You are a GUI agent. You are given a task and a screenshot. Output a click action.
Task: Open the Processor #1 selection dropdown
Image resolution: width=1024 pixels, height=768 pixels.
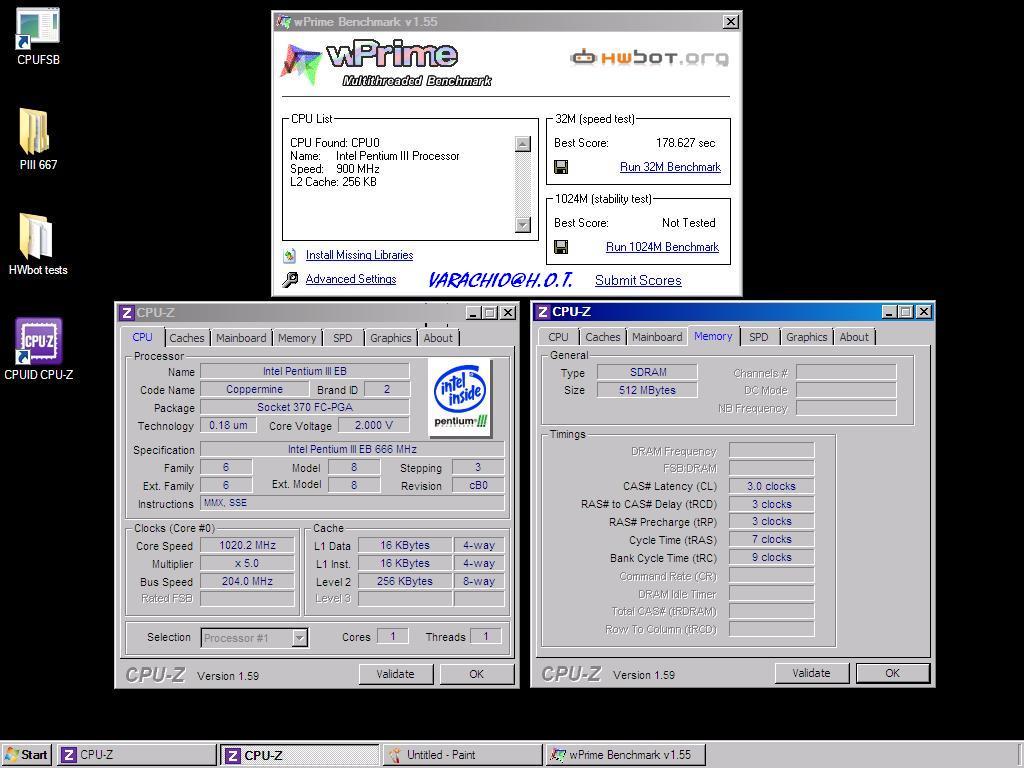(x=300, y=638)
